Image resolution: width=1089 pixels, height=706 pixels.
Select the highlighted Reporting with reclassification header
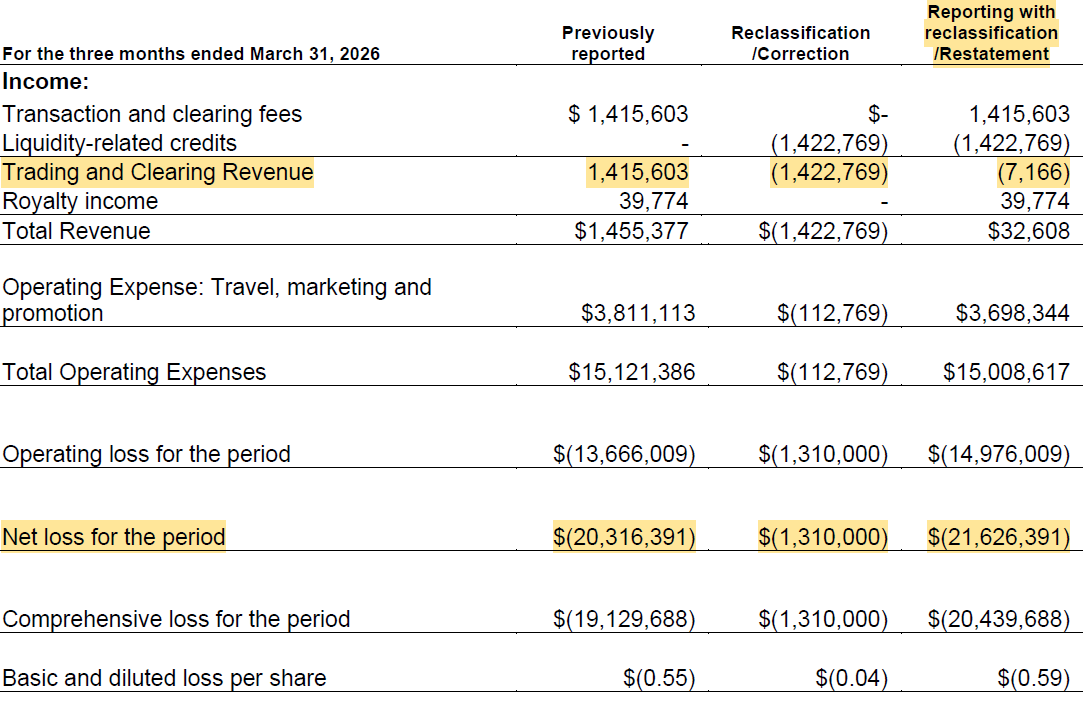pyautogui.click(x=991, y=33)
